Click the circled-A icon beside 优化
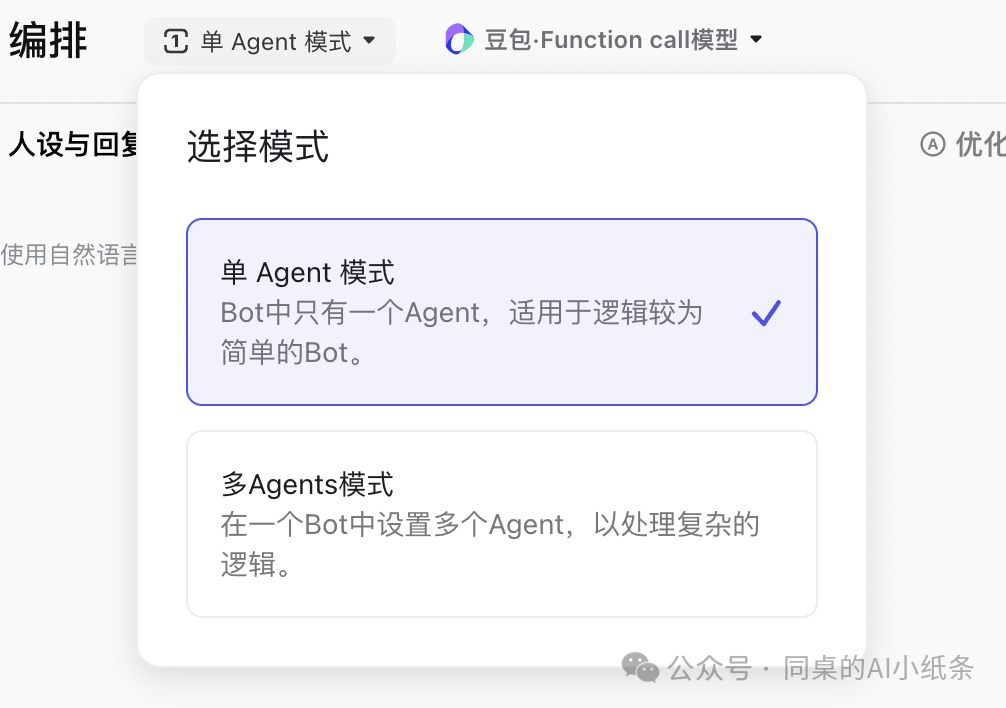Viewport: 1006px width, 708px height. (933, 145)
